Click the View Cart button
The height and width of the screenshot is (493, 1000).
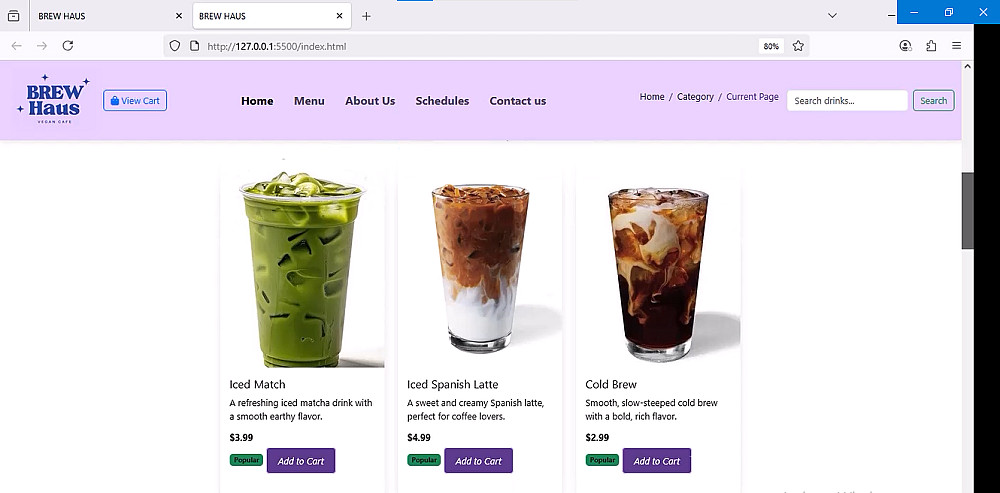coord(135,101)
